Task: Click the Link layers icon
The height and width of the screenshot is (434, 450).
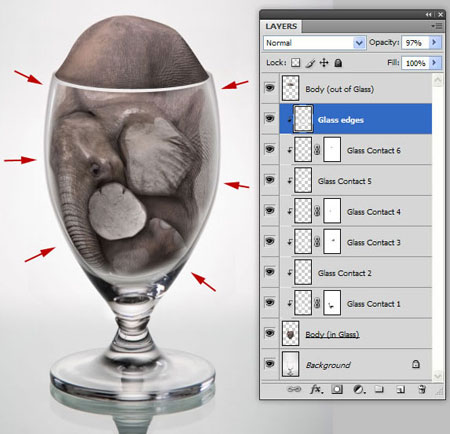Action: pyautogui.click(x=294, y=389)
